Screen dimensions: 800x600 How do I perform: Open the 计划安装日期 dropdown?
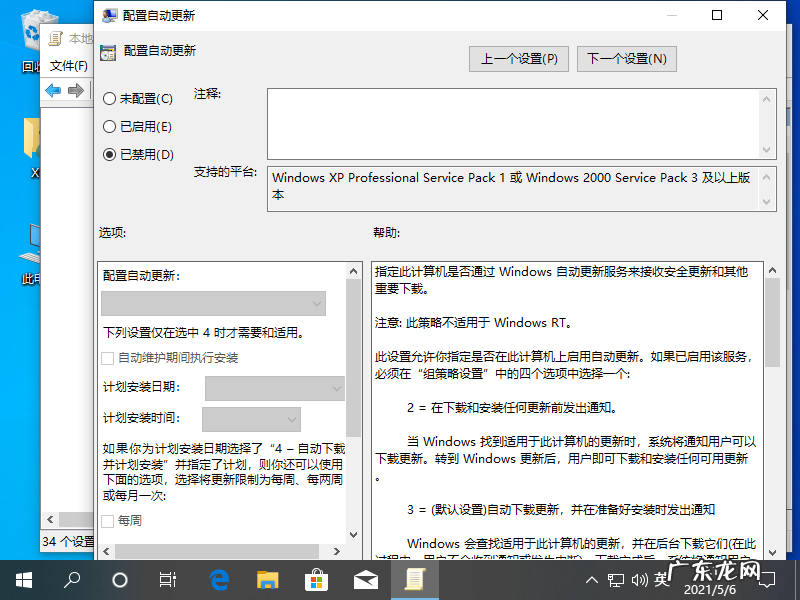pos(274,388)
